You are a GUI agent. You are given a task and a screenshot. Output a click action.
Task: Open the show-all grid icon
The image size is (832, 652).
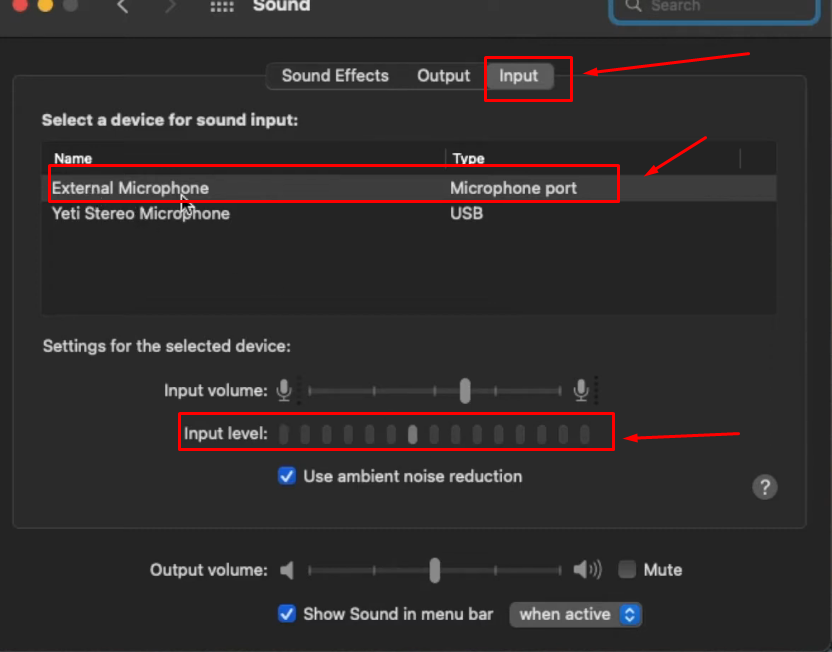(222, 6)
